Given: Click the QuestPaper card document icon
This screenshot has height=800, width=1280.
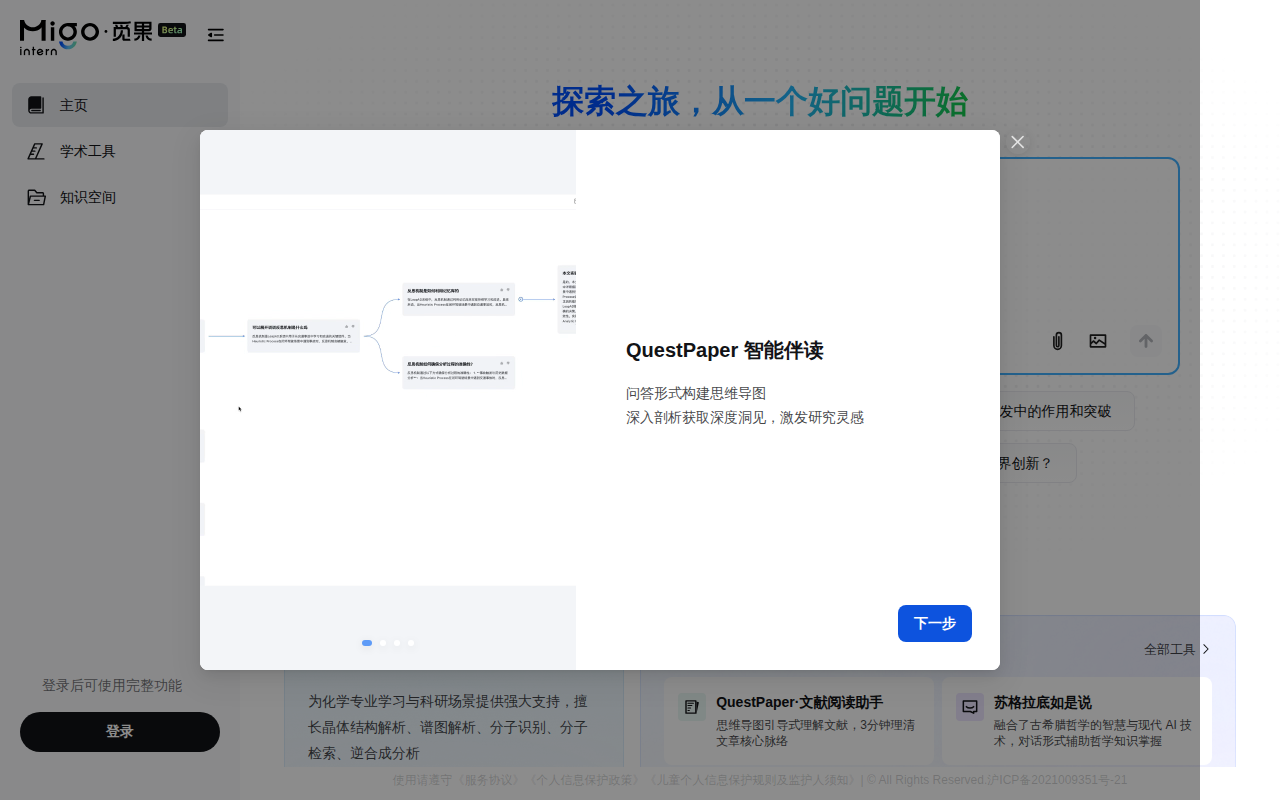Looking at the screenshot, I should [692, 707].
